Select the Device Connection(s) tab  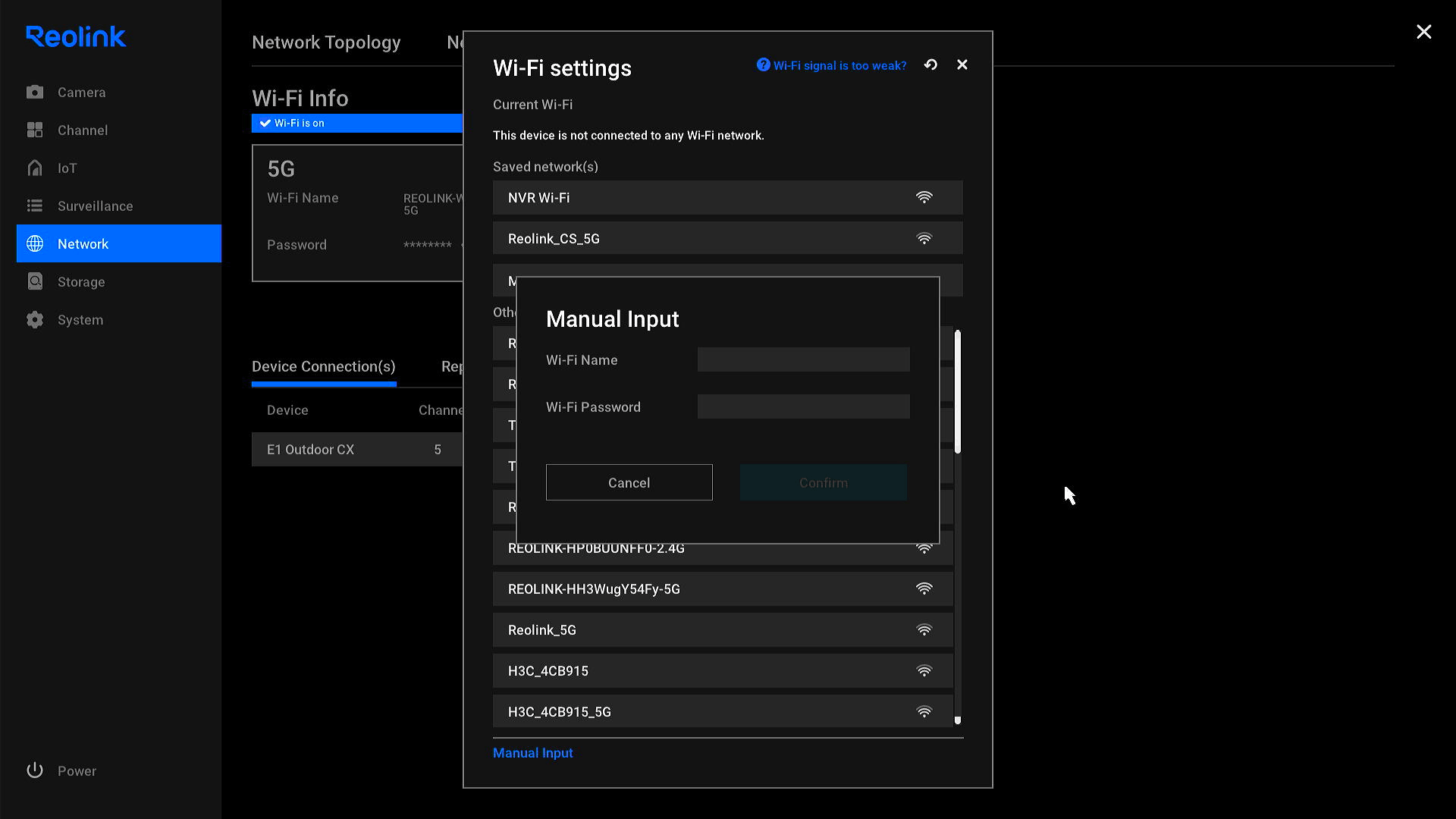point(324,367)
